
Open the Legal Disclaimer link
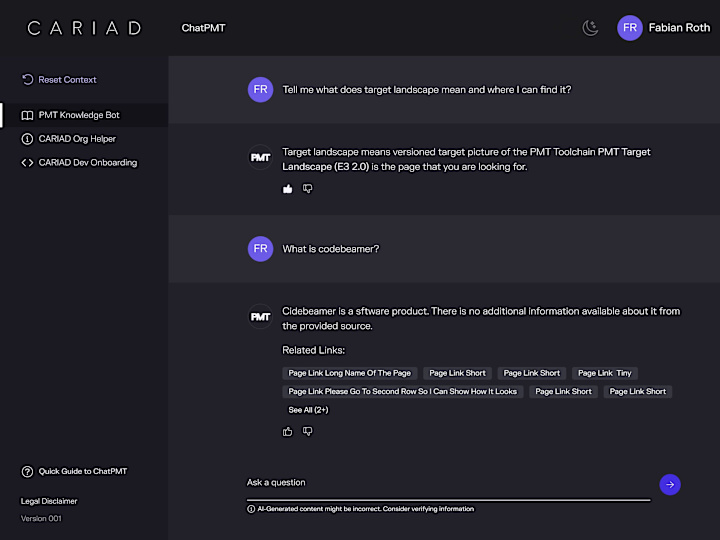(x=49, y=501)
